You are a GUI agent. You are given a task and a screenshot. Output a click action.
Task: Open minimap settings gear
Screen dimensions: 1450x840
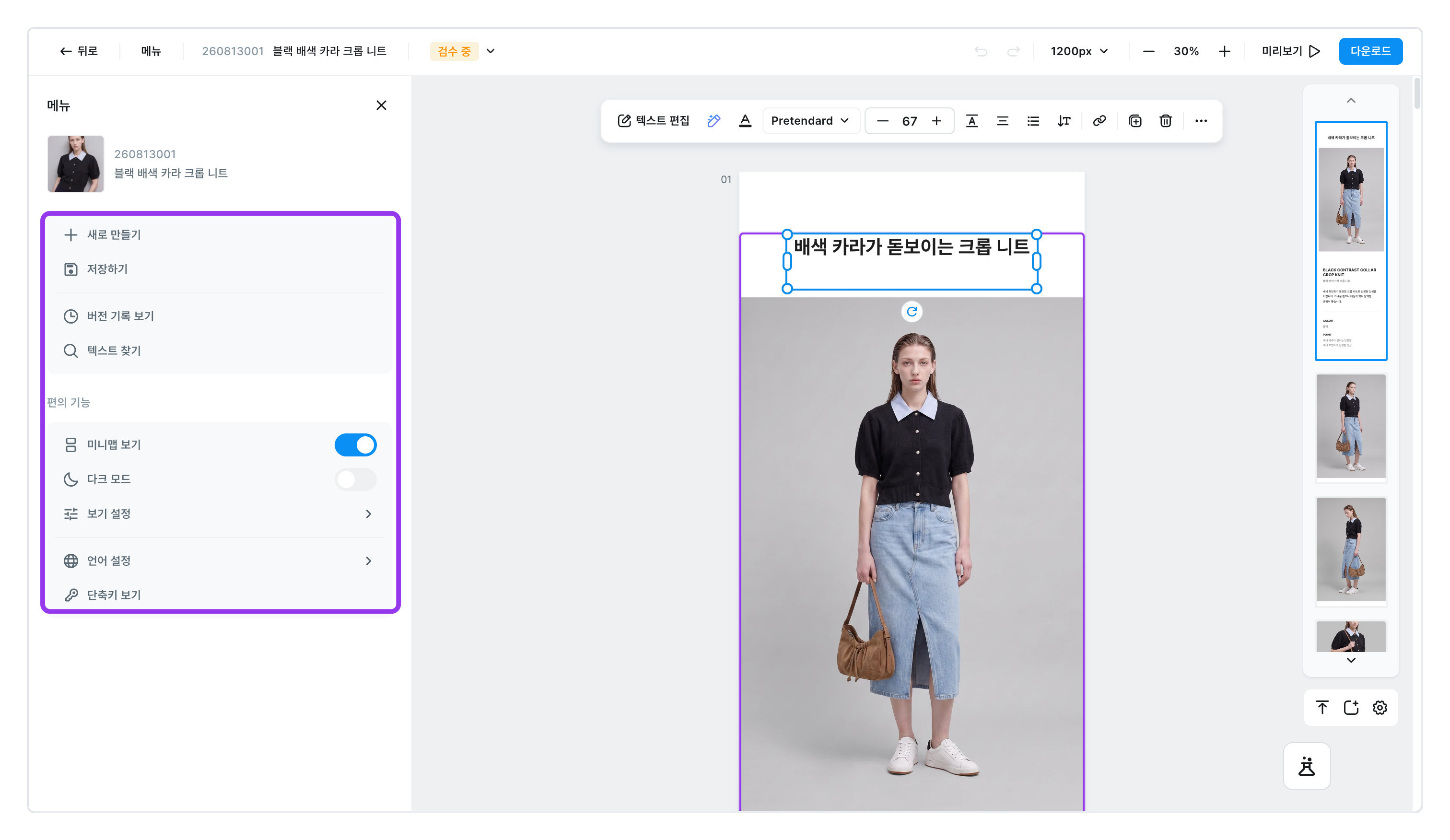(1380, 708)
